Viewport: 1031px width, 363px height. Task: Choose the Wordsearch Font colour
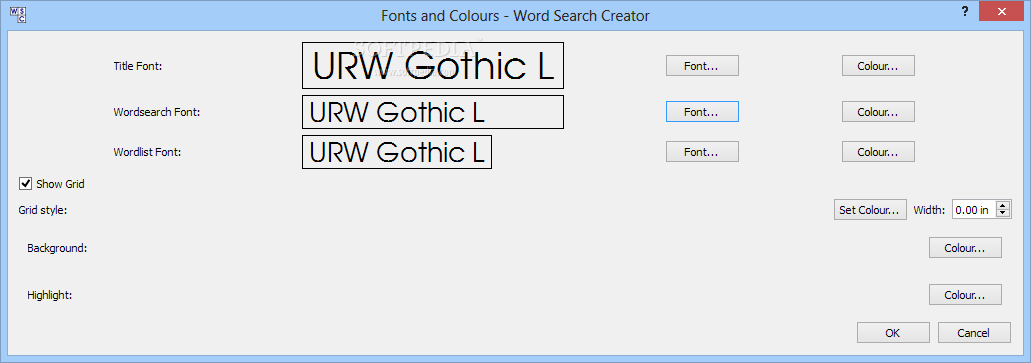tap(878, 112)
